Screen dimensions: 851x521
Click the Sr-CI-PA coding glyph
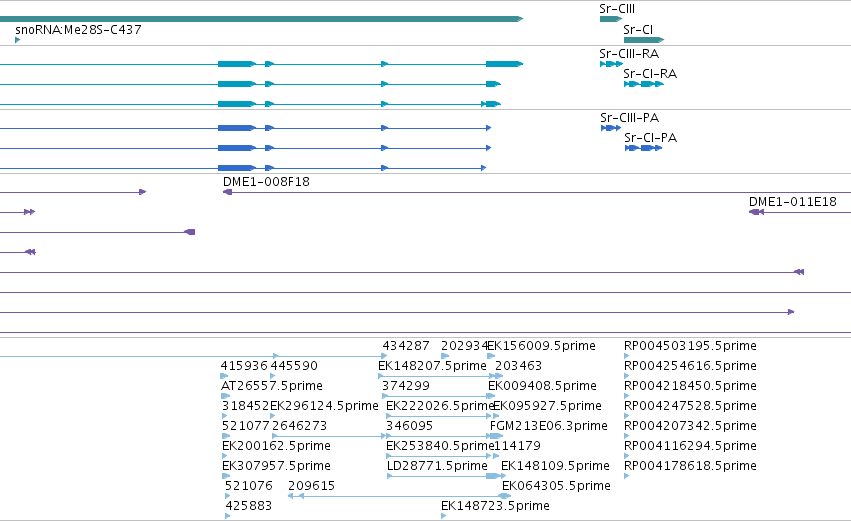pyautogui.click(x=643, y=148)
